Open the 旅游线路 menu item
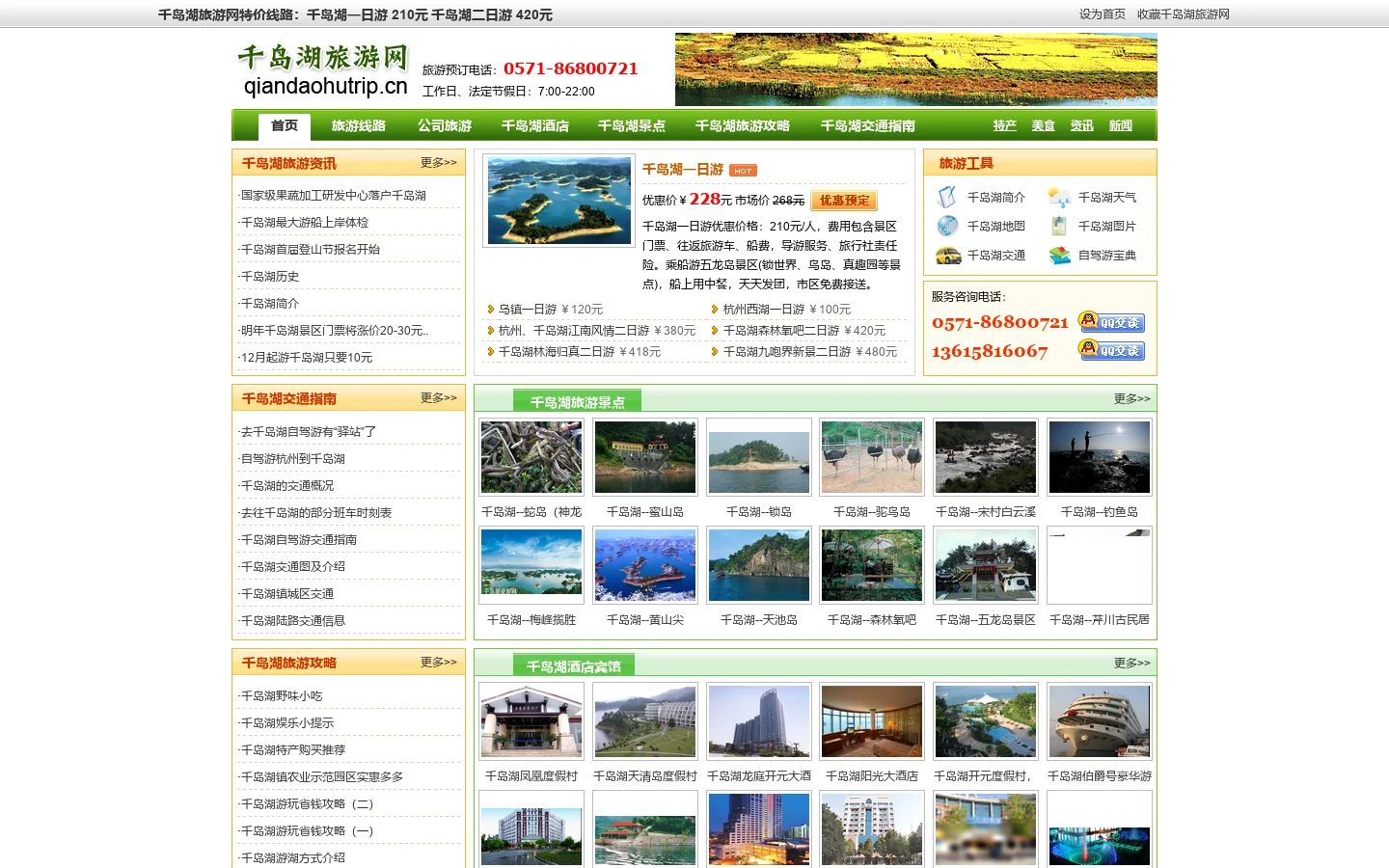 [359, 126]
